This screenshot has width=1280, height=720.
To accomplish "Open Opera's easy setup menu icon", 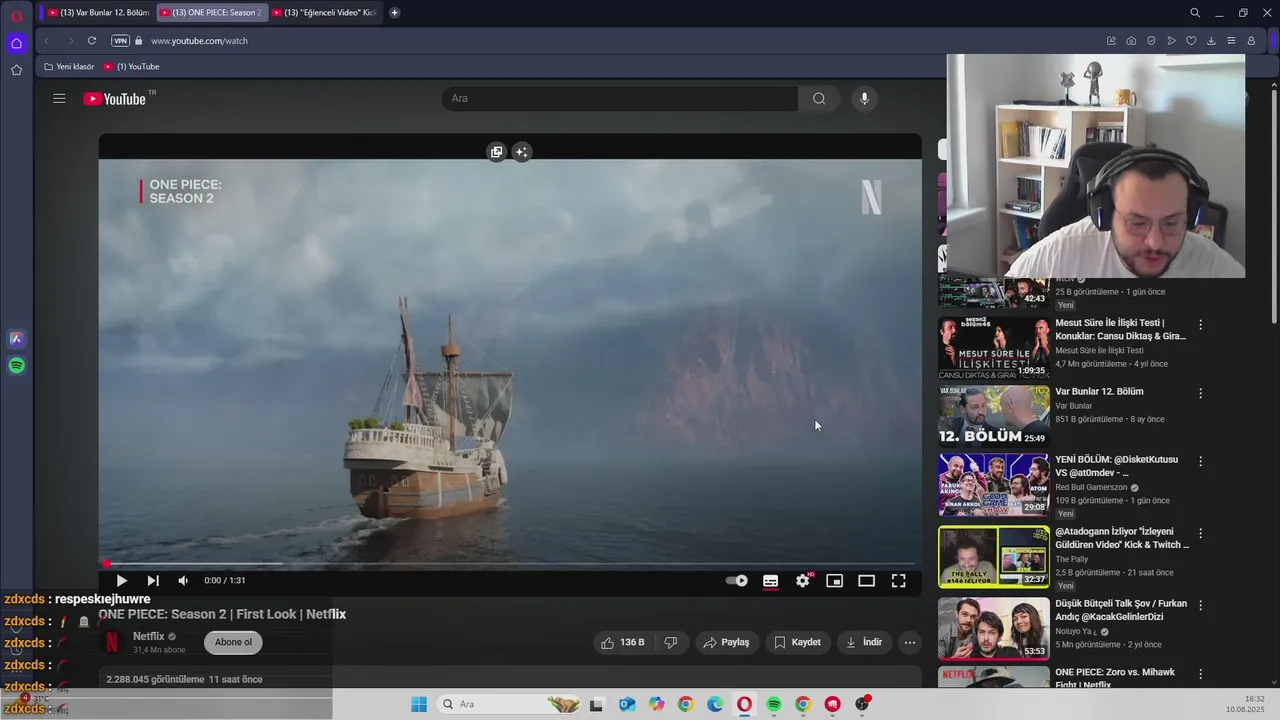I will coord(1231,41).
